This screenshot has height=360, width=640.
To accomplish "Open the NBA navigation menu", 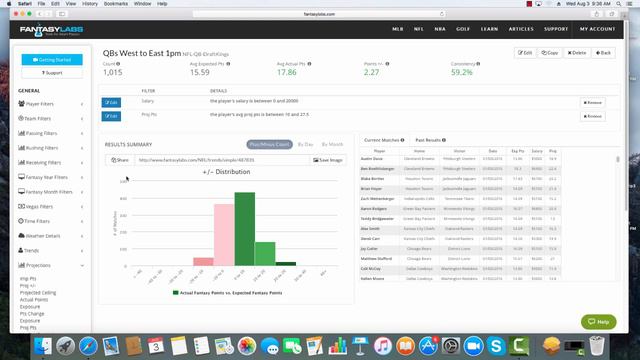I will coord(440,29).
